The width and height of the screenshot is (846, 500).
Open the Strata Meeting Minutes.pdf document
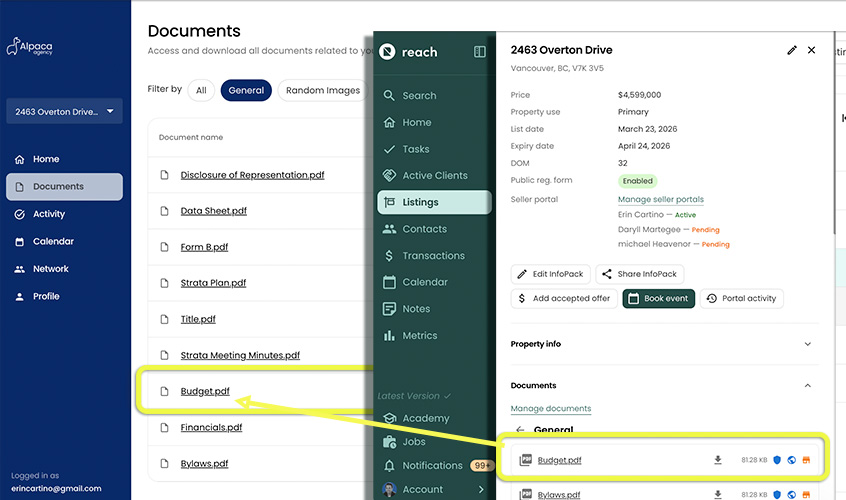240,355
